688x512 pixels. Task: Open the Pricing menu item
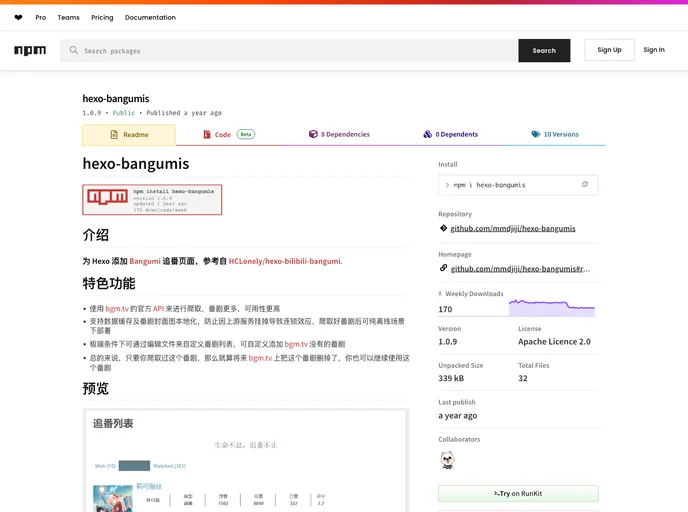[x=102, y=18]
